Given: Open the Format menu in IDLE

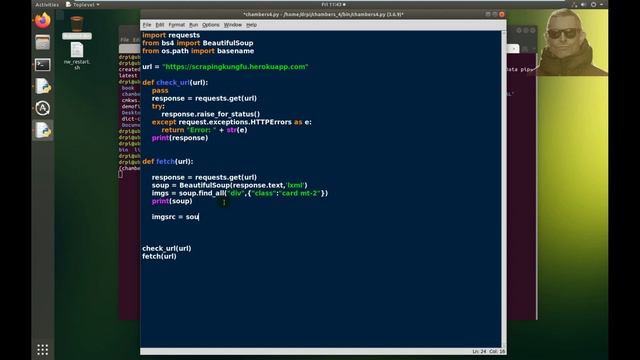Looking at the screenshot, I should [176, 25].
